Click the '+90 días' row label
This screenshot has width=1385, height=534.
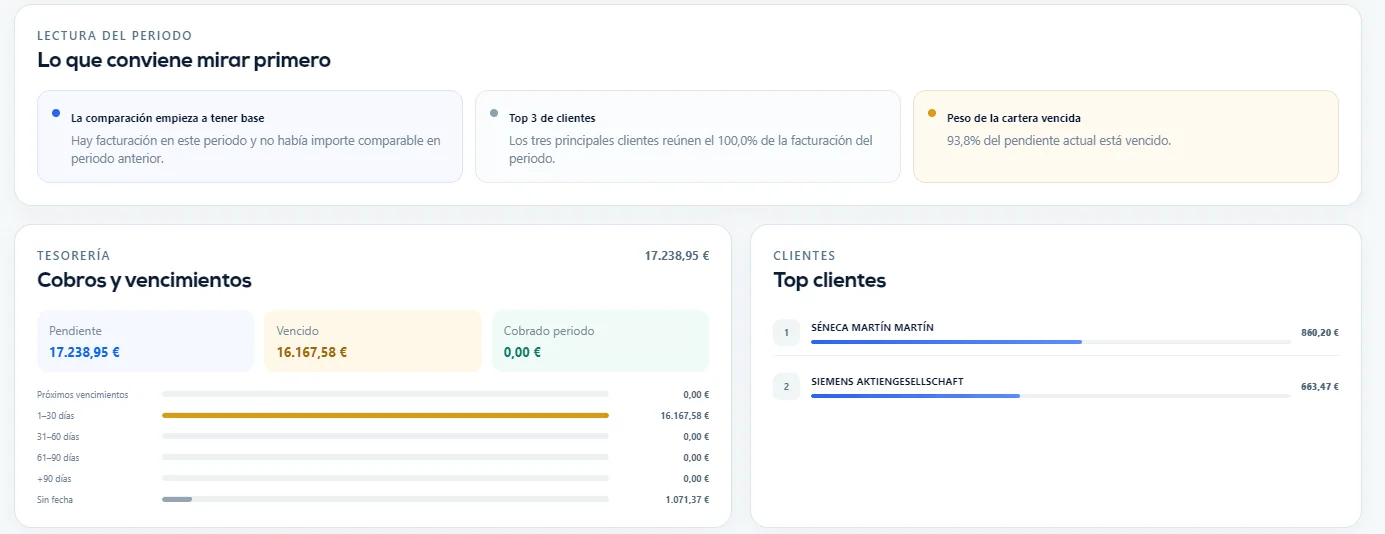[55, 479]
